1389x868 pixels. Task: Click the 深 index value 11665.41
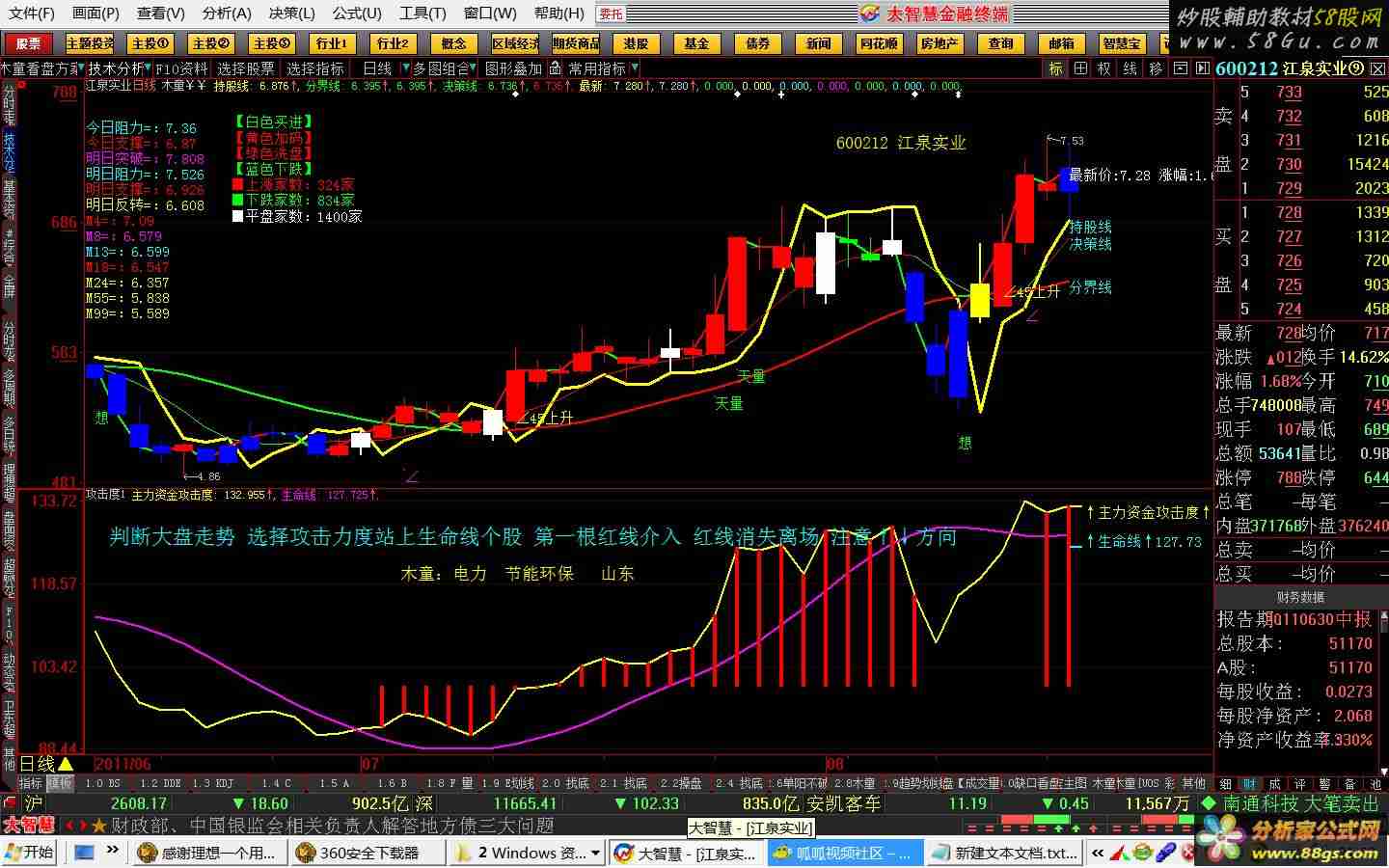525,803
